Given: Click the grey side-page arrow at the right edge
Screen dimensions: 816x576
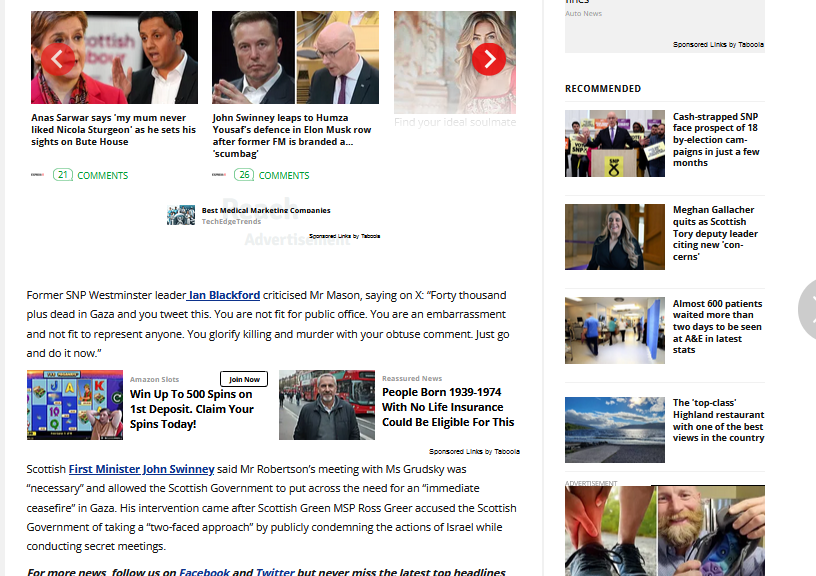Looking at the screenshot, I should (x=808, y=310).
